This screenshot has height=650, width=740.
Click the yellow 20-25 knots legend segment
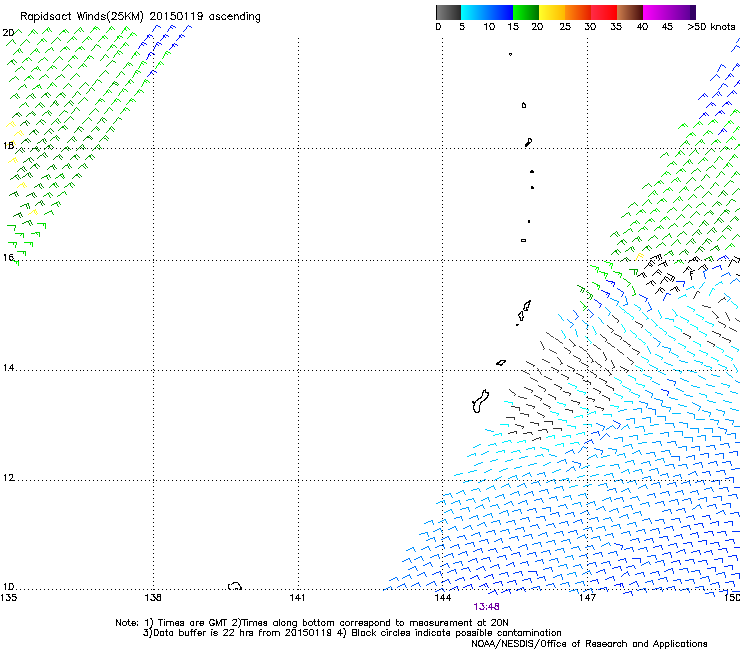pyautogui.click(x=552, y=12)
